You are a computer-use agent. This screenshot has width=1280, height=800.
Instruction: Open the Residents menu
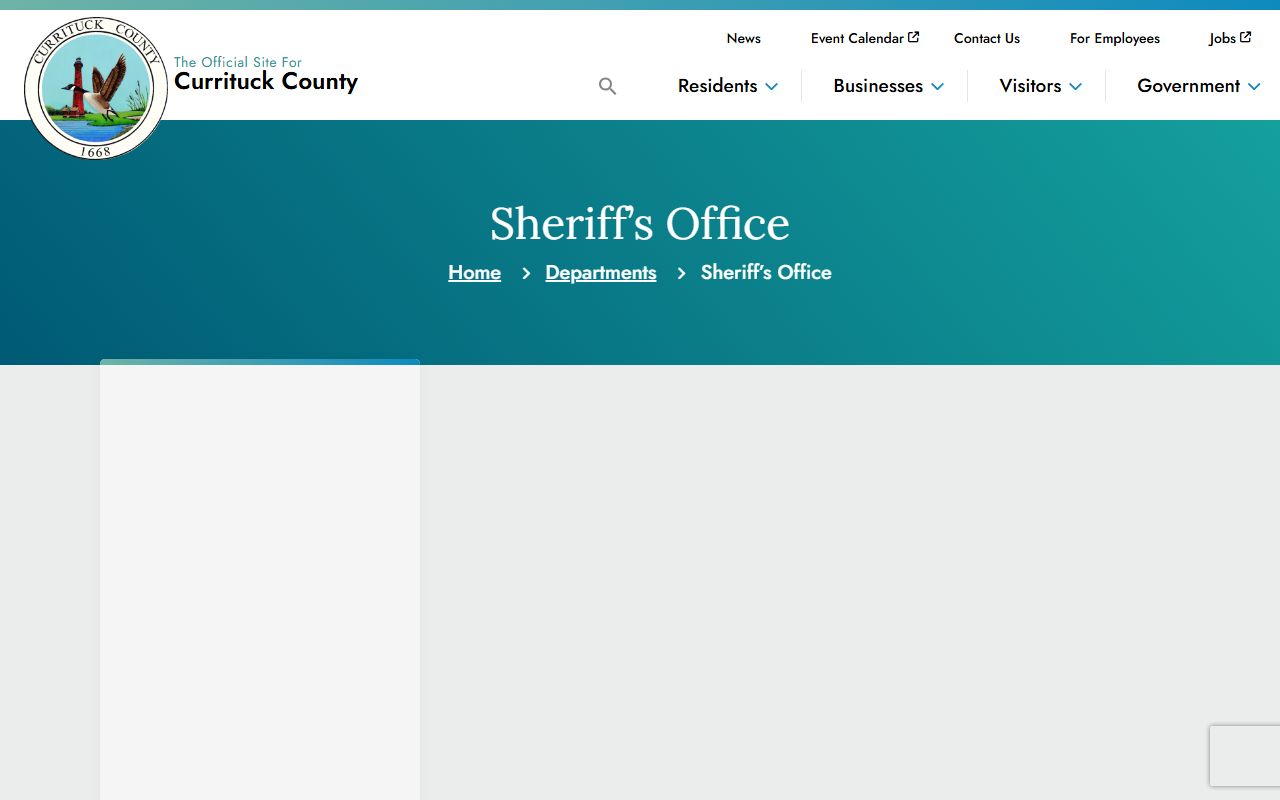(717, 86)
